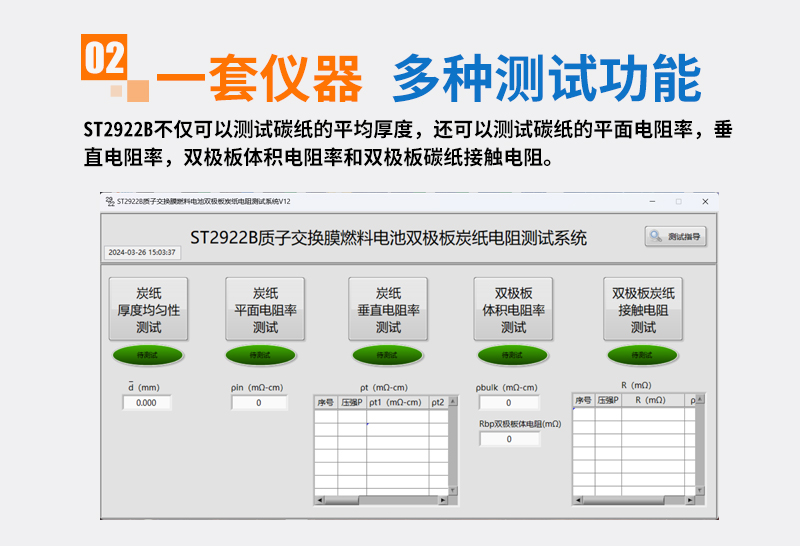Select the Rbp双极板体电阻 value field
800x546 pixels.
(x=508, y=439)
